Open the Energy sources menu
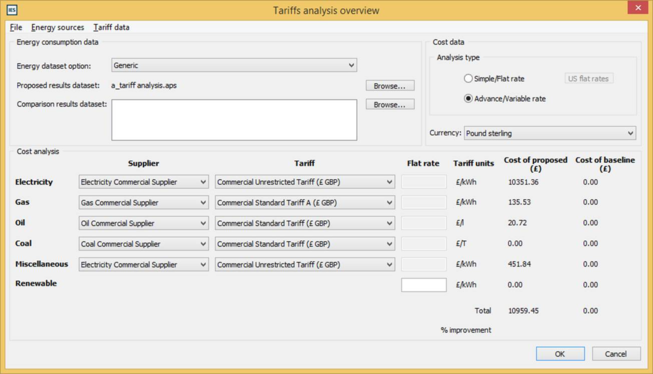The width and height of the screenshot is (653, 374). 57,27
